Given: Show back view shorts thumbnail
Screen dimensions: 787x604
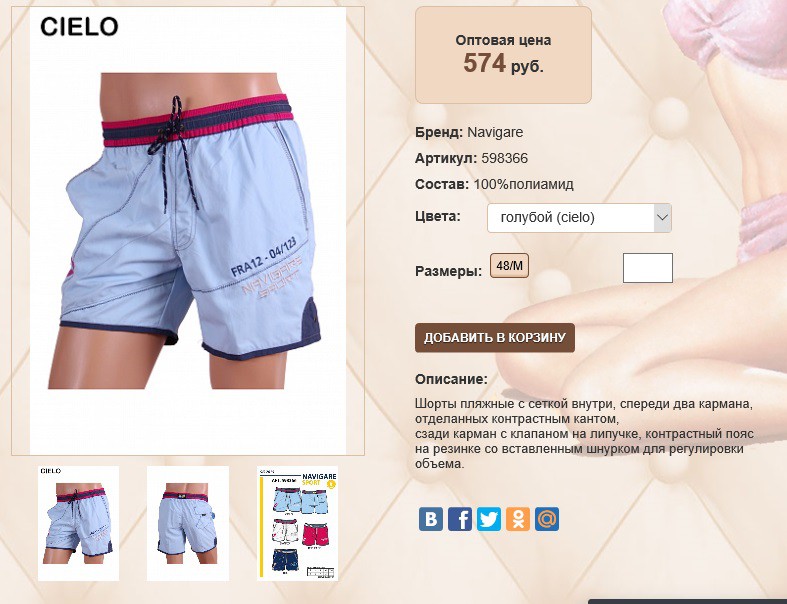Looking at the screenshot, I should pos(188,523).
